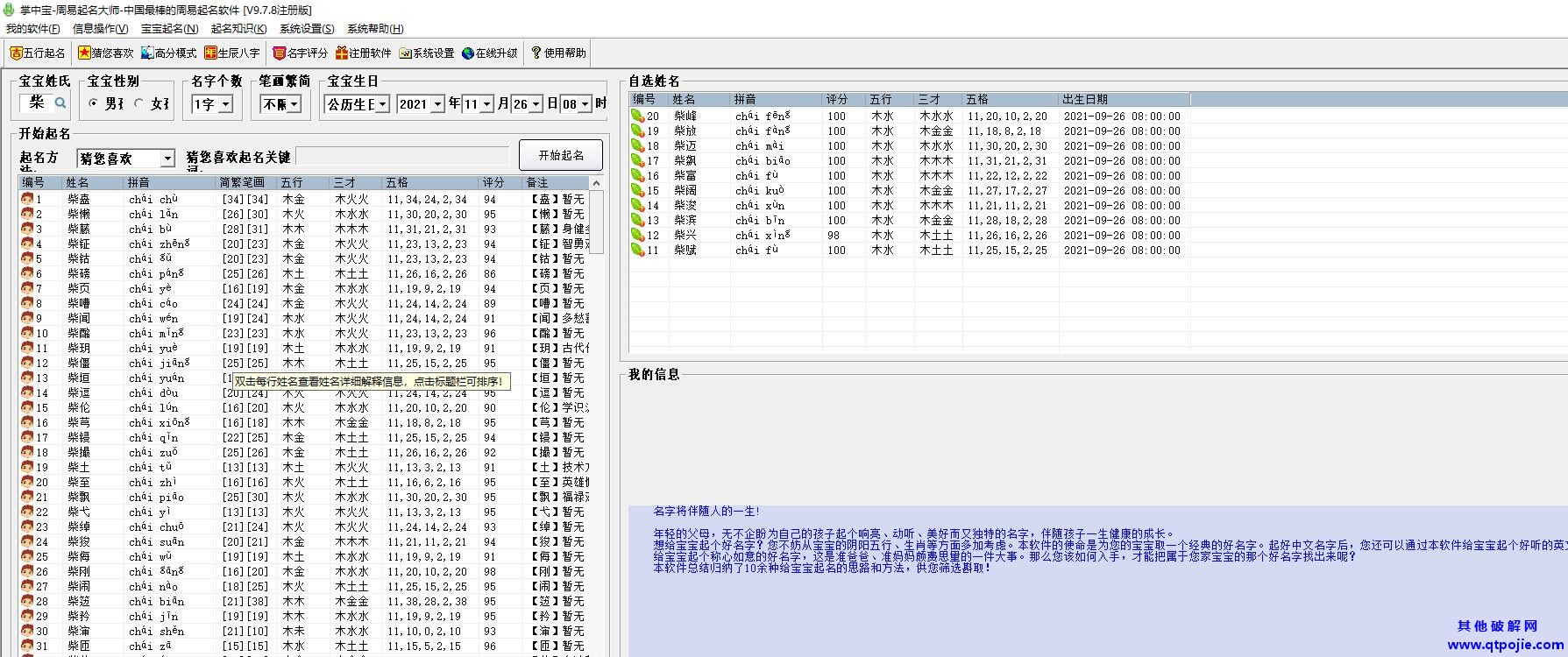Click 98 score of 柴兴 row
This screenshot has width=1568, height=657.
[x=834, y=235]
